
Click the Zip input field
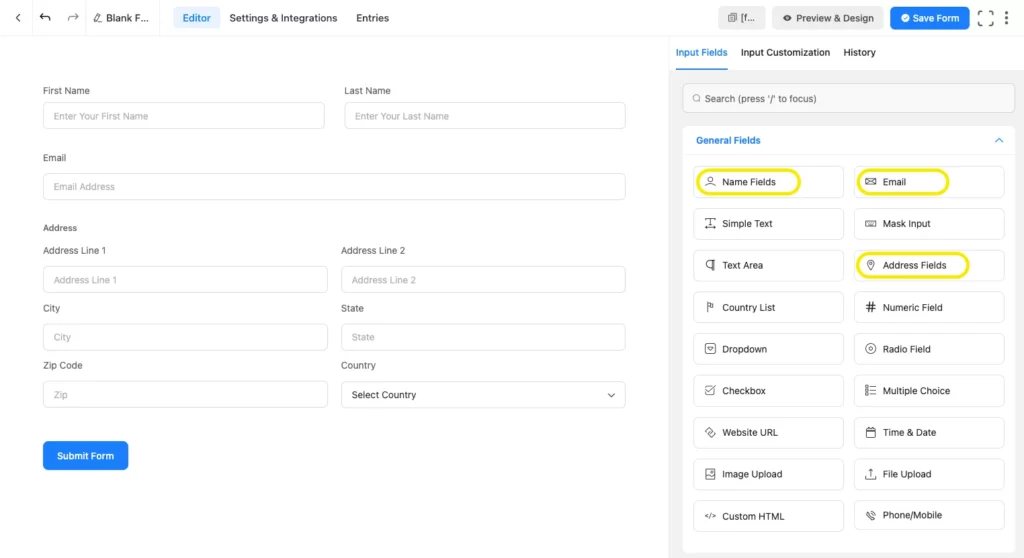185,395
